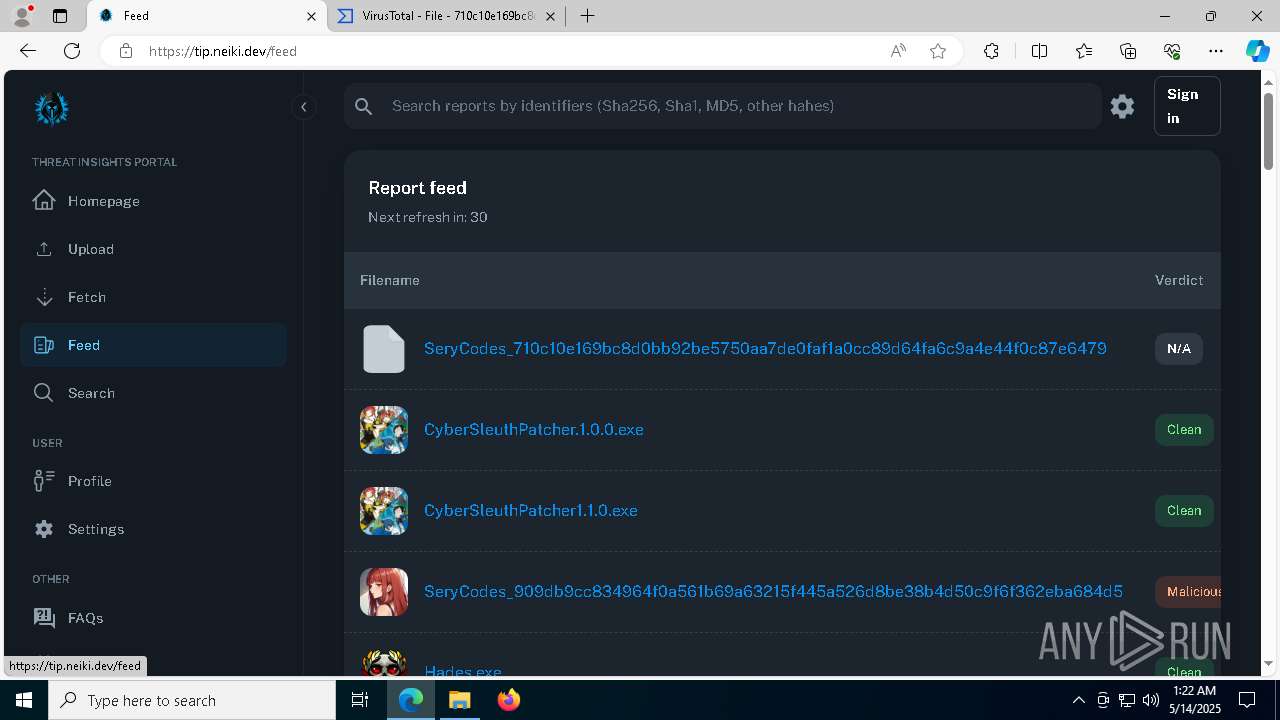Image resolution: width=1280 pixels, height=720 pixels.
Task: Open the SeryCodes_710c10e169bc report link
Action: (765, 349)
